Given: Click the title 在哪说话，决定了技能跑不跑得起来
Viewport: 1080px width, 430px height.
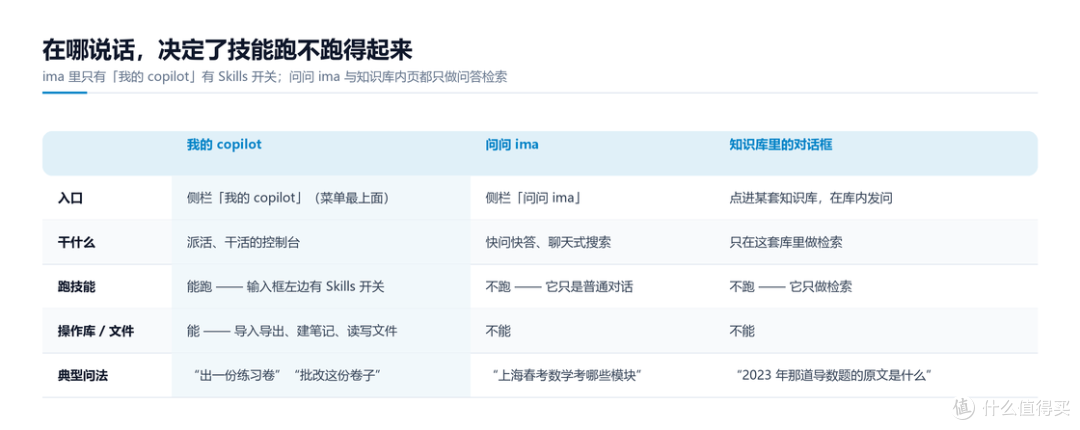Looking at the screenshot, I should click(227, 50).
